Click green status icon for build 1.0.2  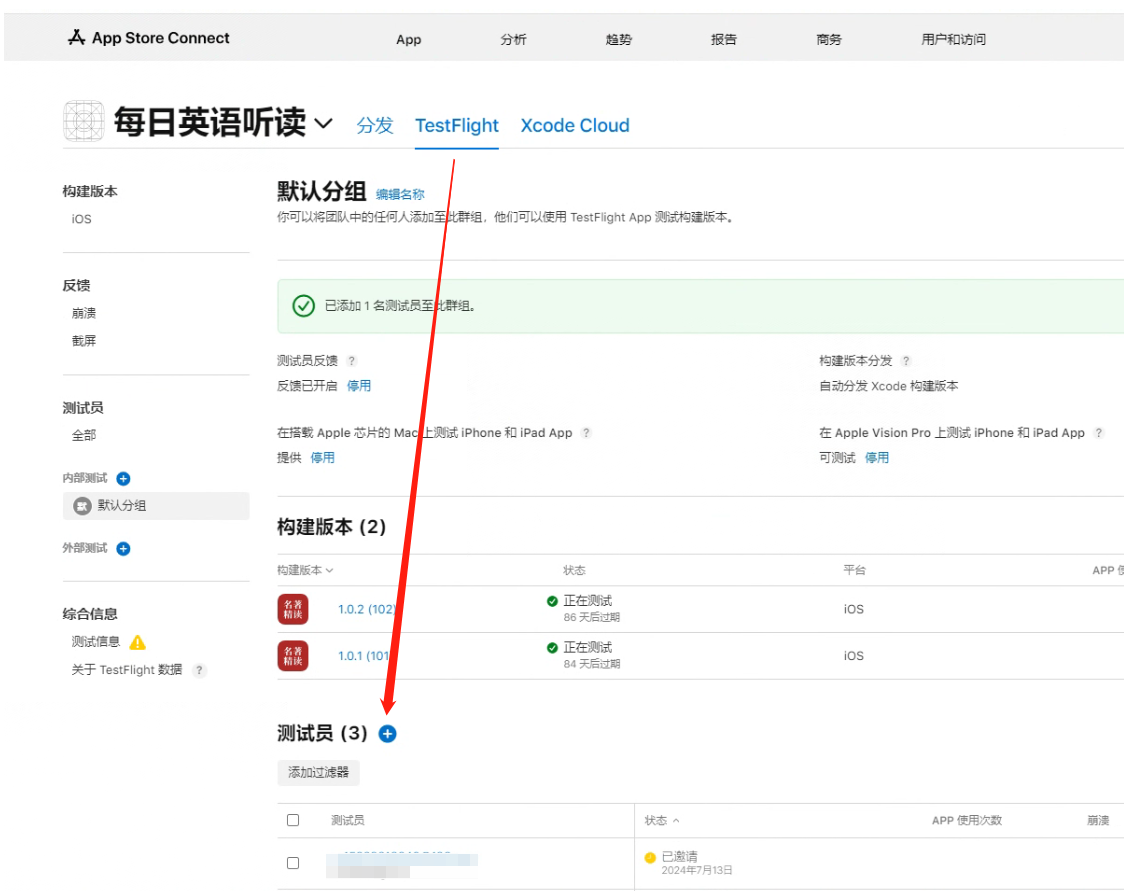(552, 601)
